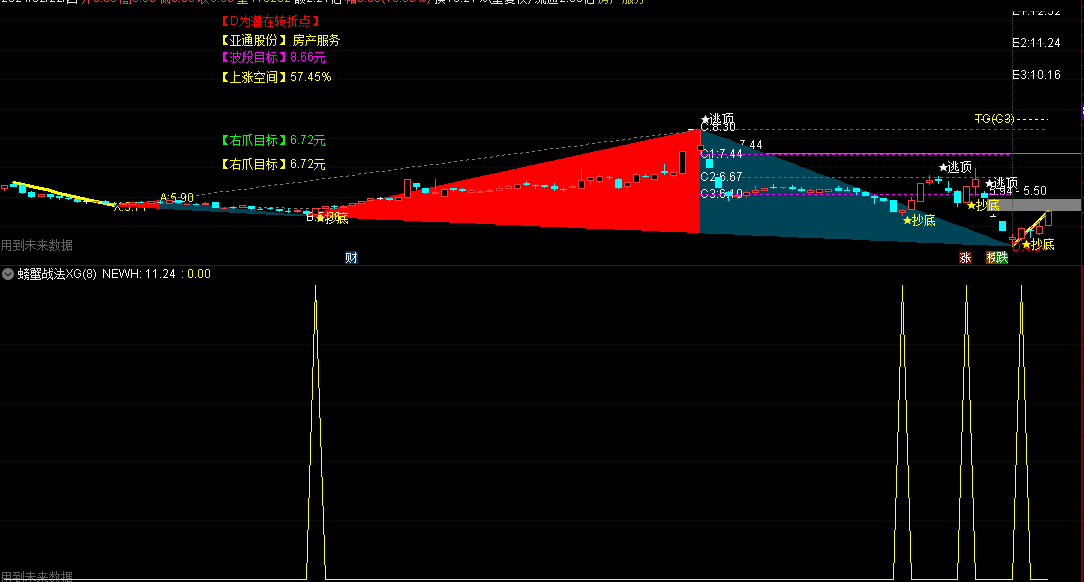Click the green 【右爪目标】6.72元 label
This screenshot has width=1084, height=582.
273,140
